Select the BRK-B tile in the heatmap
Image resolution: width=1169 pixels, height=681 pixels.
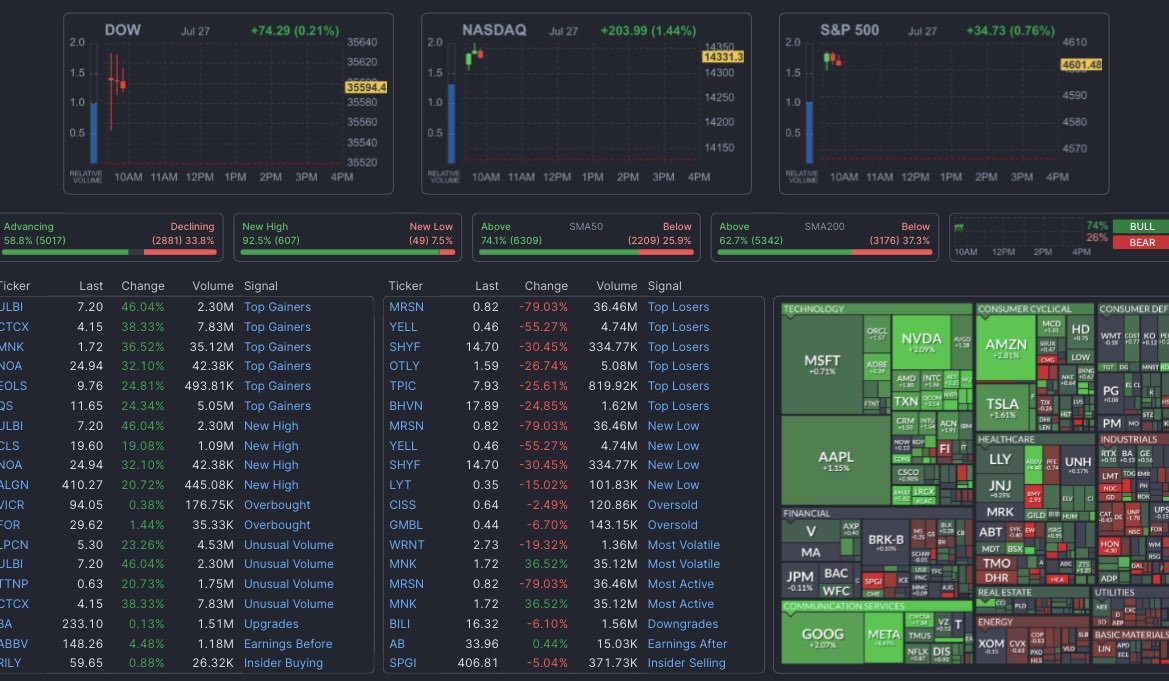tap(886, 542)
